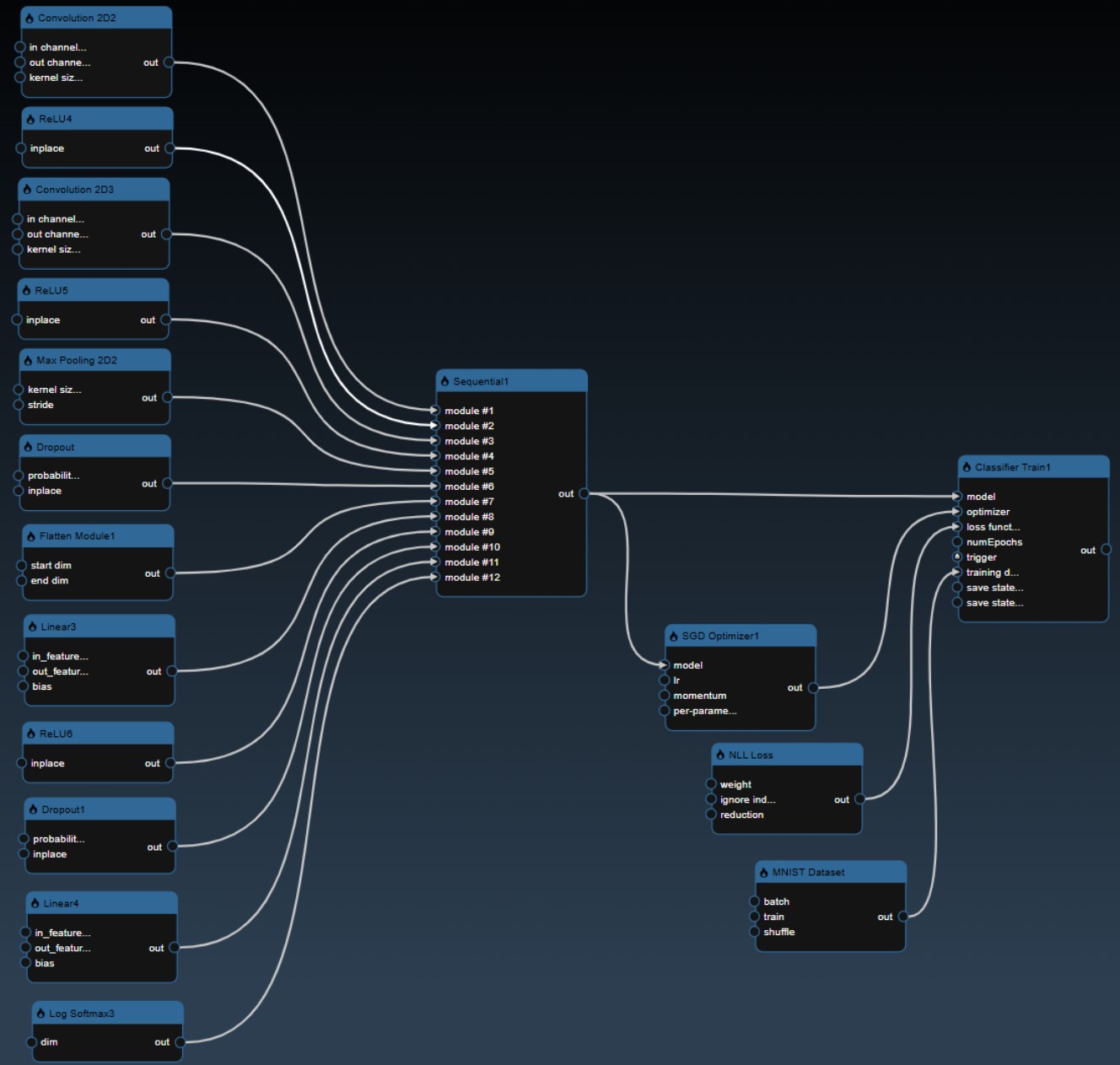
Task: Click the flame icon on Classifier Train1 node
Action: click(967, 467)
